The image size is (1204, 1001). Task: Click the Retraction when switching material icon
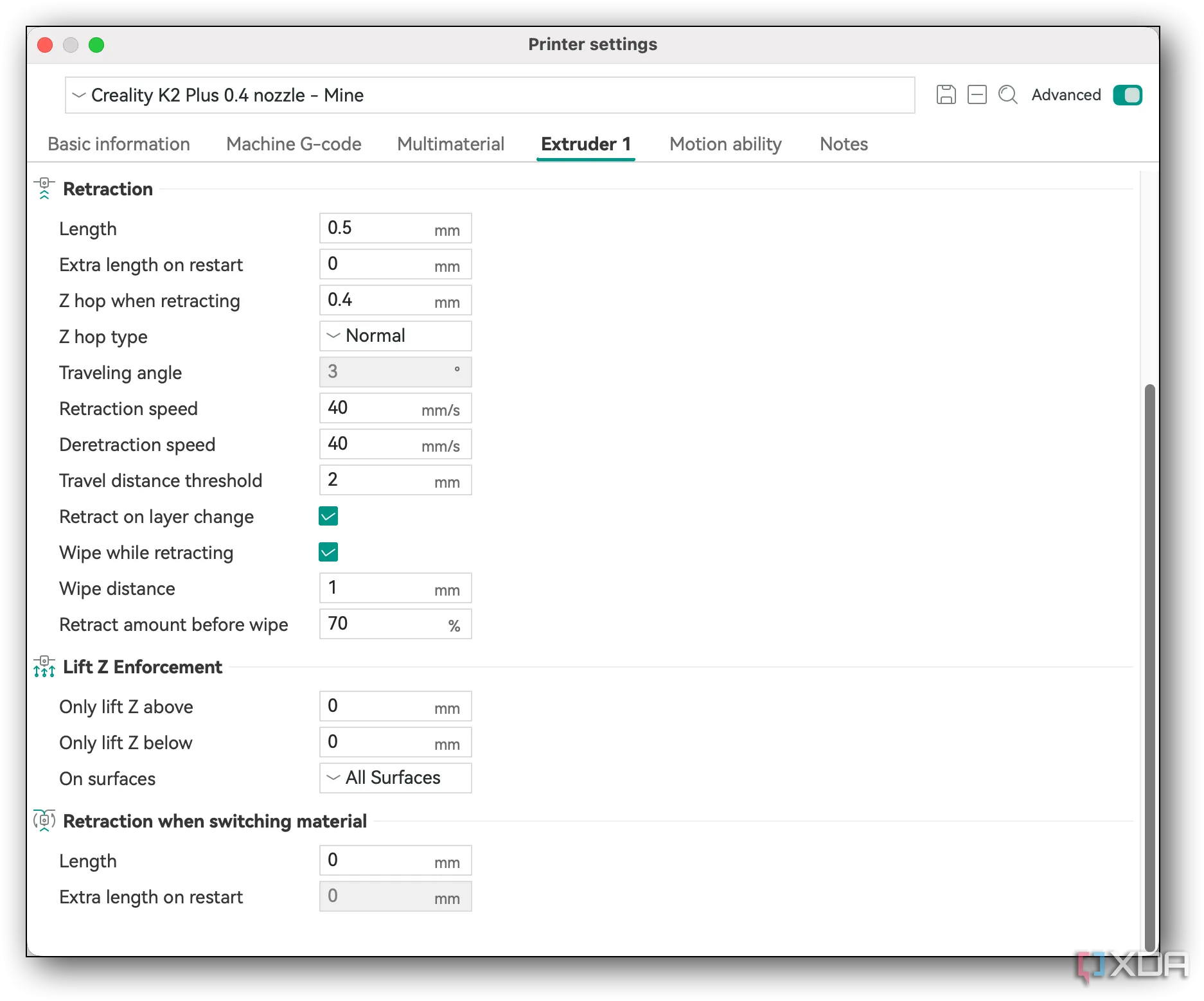[44, 821]
